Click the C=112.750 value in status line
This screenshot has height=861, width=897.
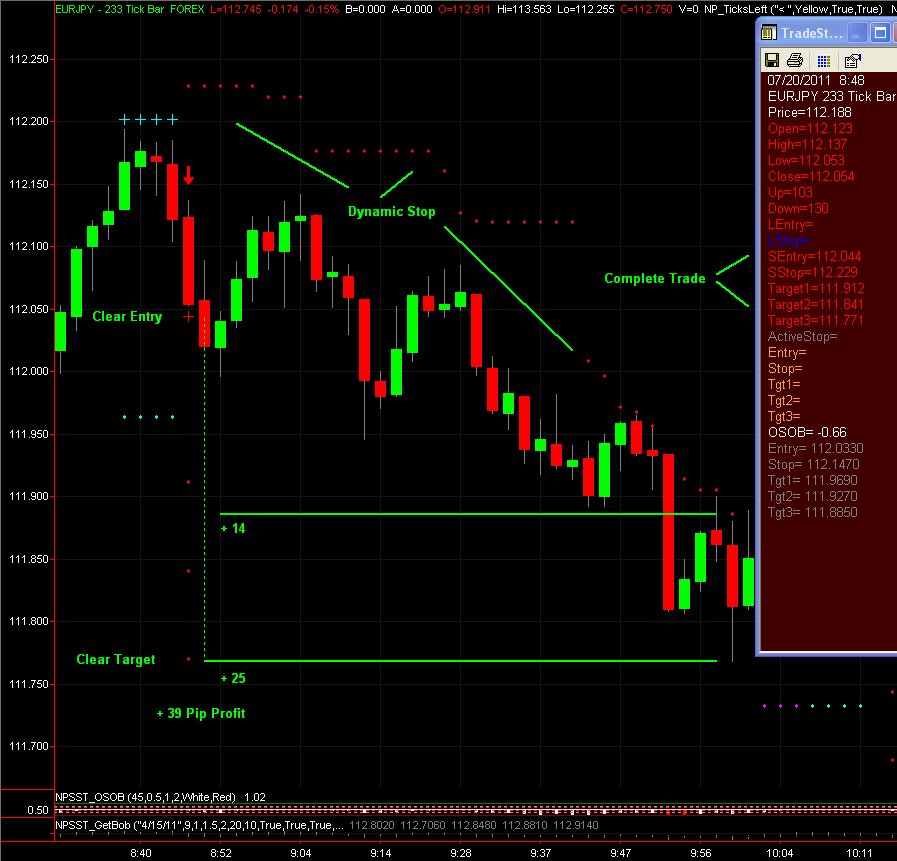646,9
